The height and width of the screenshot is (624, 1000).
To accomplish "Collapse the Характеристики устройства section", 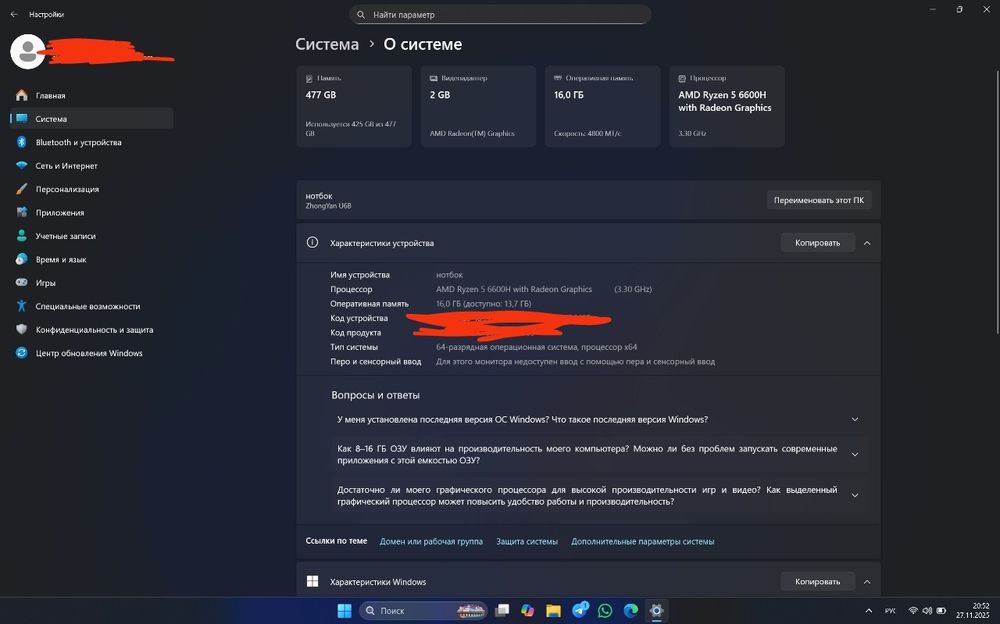I will pyautogui.click(x=867, y=243).
